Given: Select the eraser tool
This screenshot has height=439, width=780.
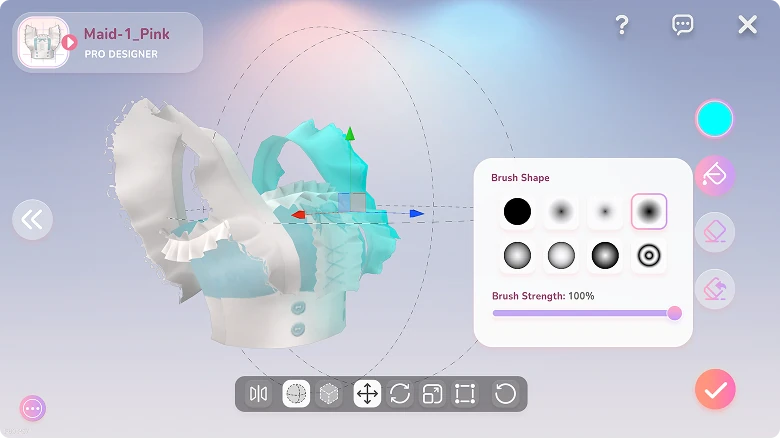Looking at the screenshot, I should (x=715, y=232).
